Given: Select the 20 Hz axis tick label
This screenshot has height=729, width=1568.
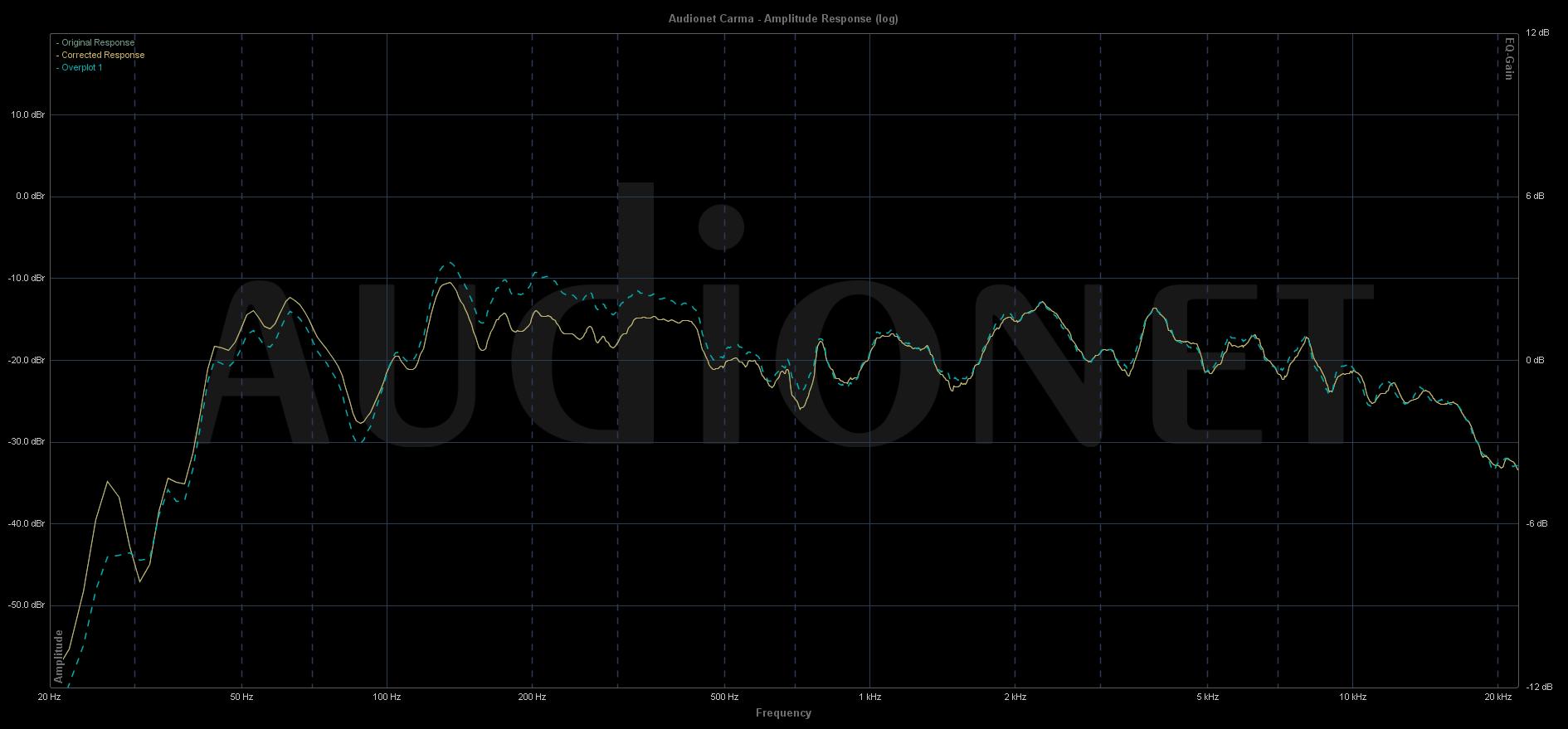Looking at the screenshot, I should click(x=50, y=697).
